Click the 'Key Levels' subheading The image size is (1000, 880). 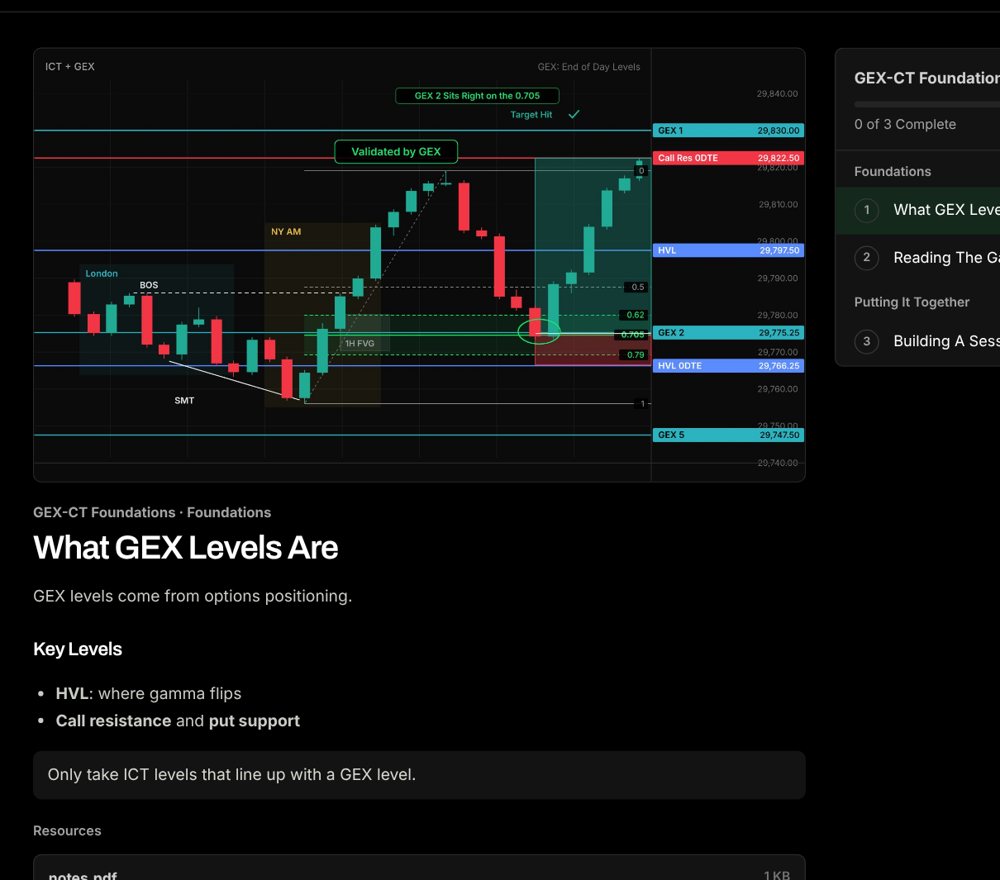(x=77, y=649)
